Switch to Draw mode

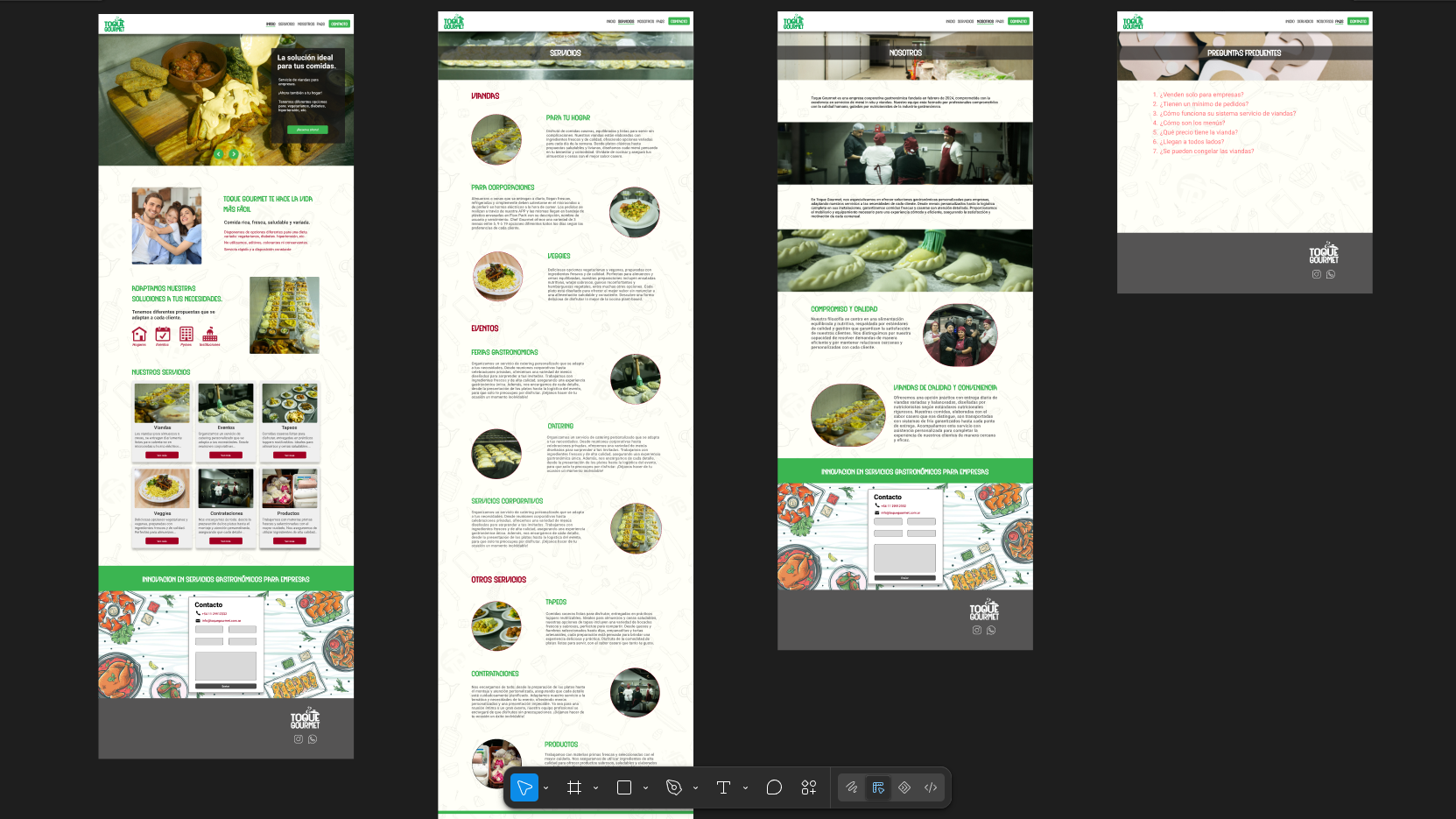[851, 787]
